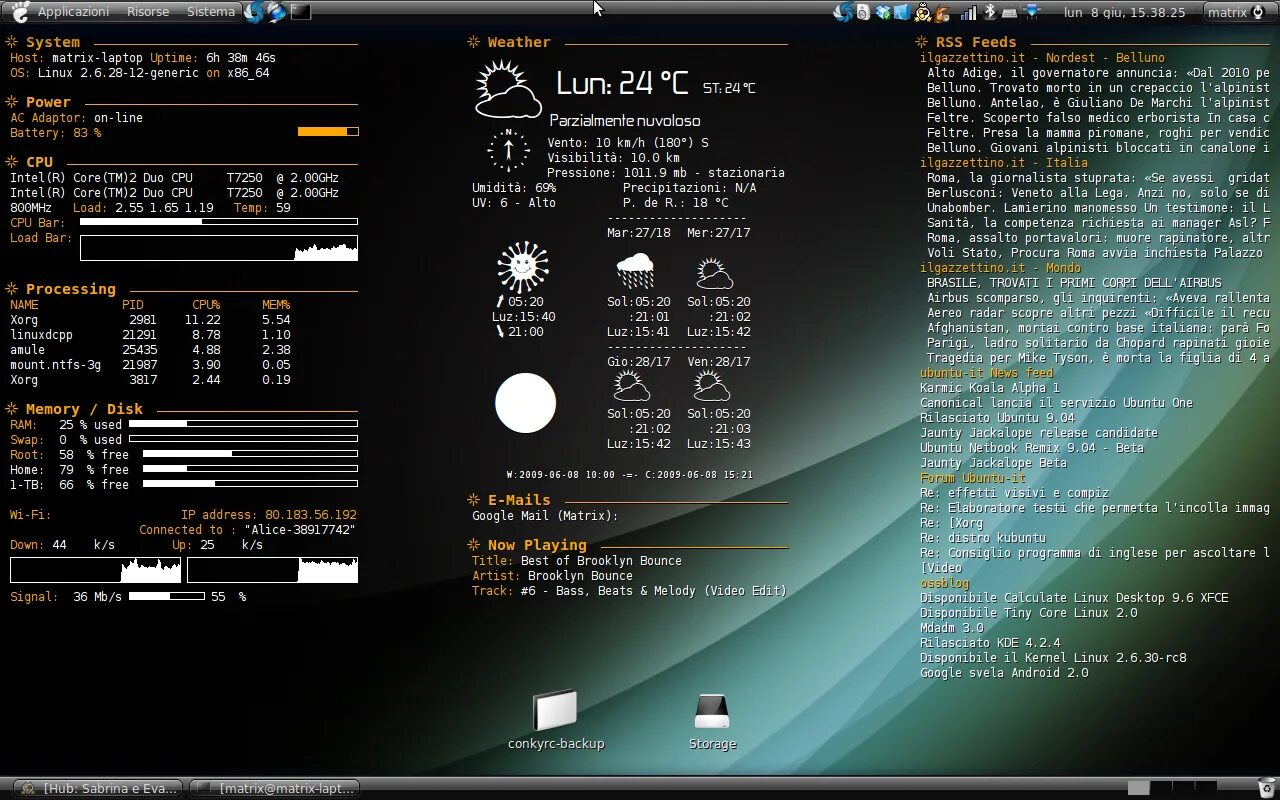The width and height of the screenshot is (1280, 800).
Task: Click the Bluetooth tray icon
Action: point(990,12)
